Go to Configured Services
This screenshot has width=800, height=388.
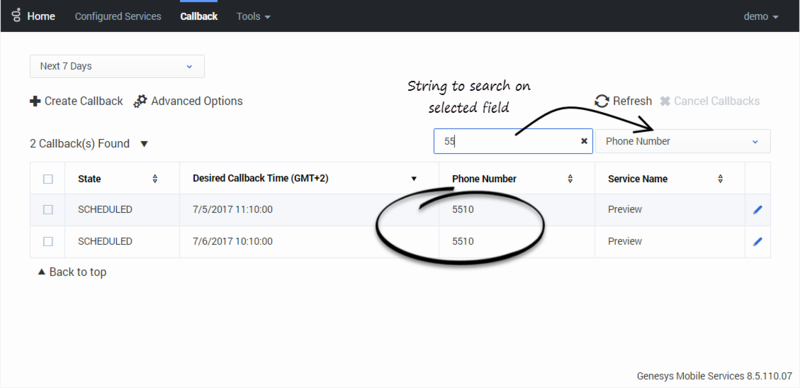coord(118,16)
